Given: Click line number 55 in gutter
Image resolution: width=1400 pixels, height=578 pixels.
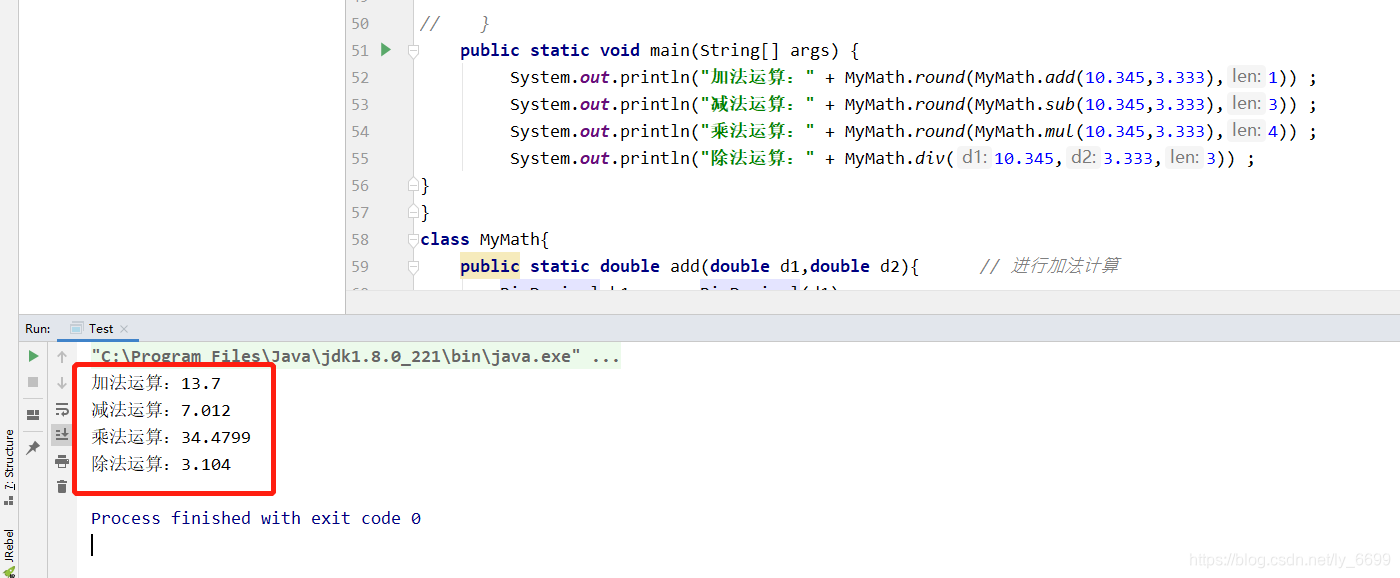Looking at the screenshot, I should click(360, 158).
